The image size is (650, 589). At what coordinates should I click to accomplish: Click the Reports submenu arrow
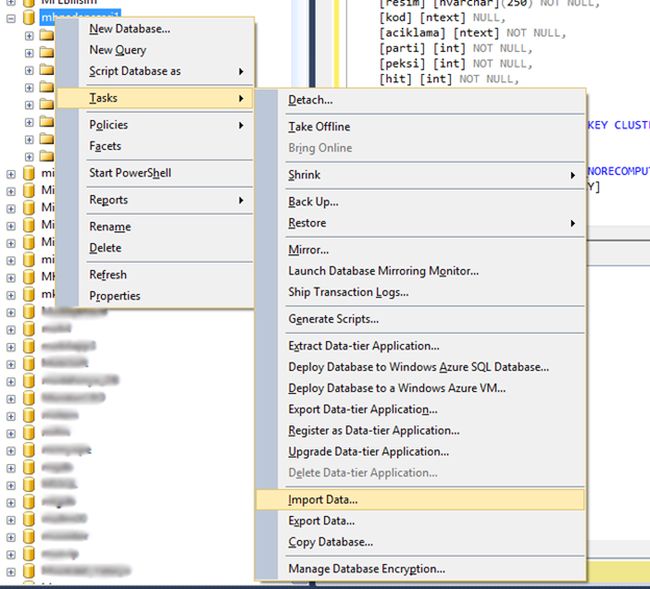point(241,200)
